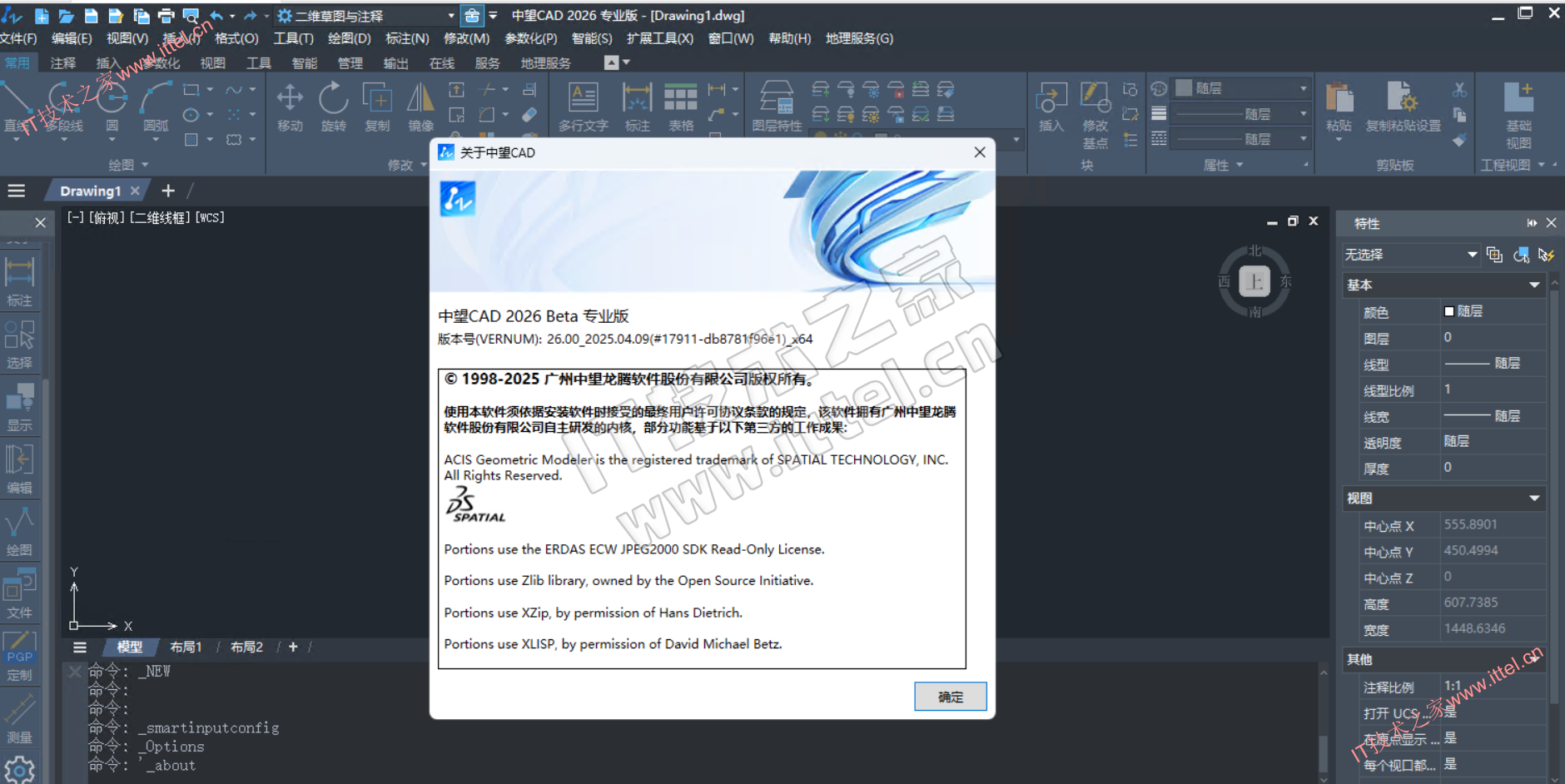Switch to 布局1 layout tab
Image resolution: width=1565 pixels, height=784 pixels.
186,647
